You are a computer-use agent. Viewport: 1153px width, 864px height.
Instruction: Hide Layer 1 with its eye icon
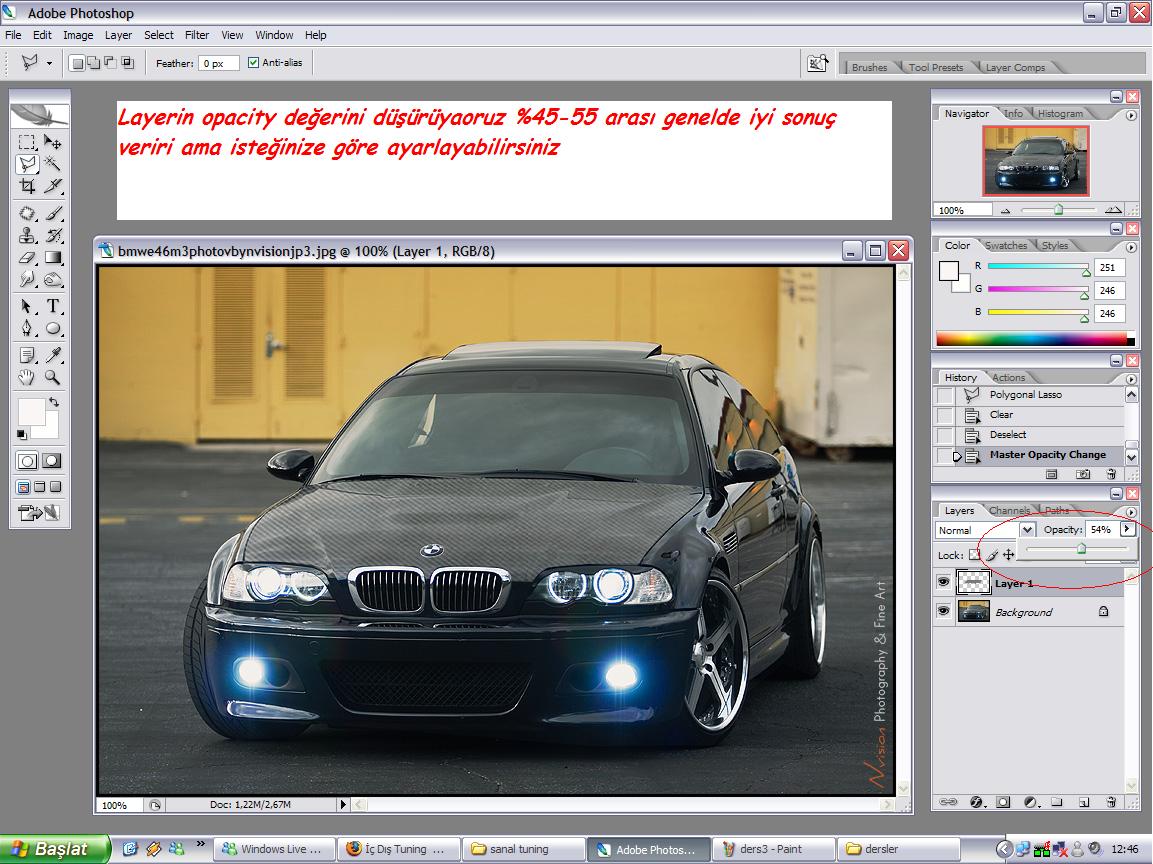tap(943, 582)
